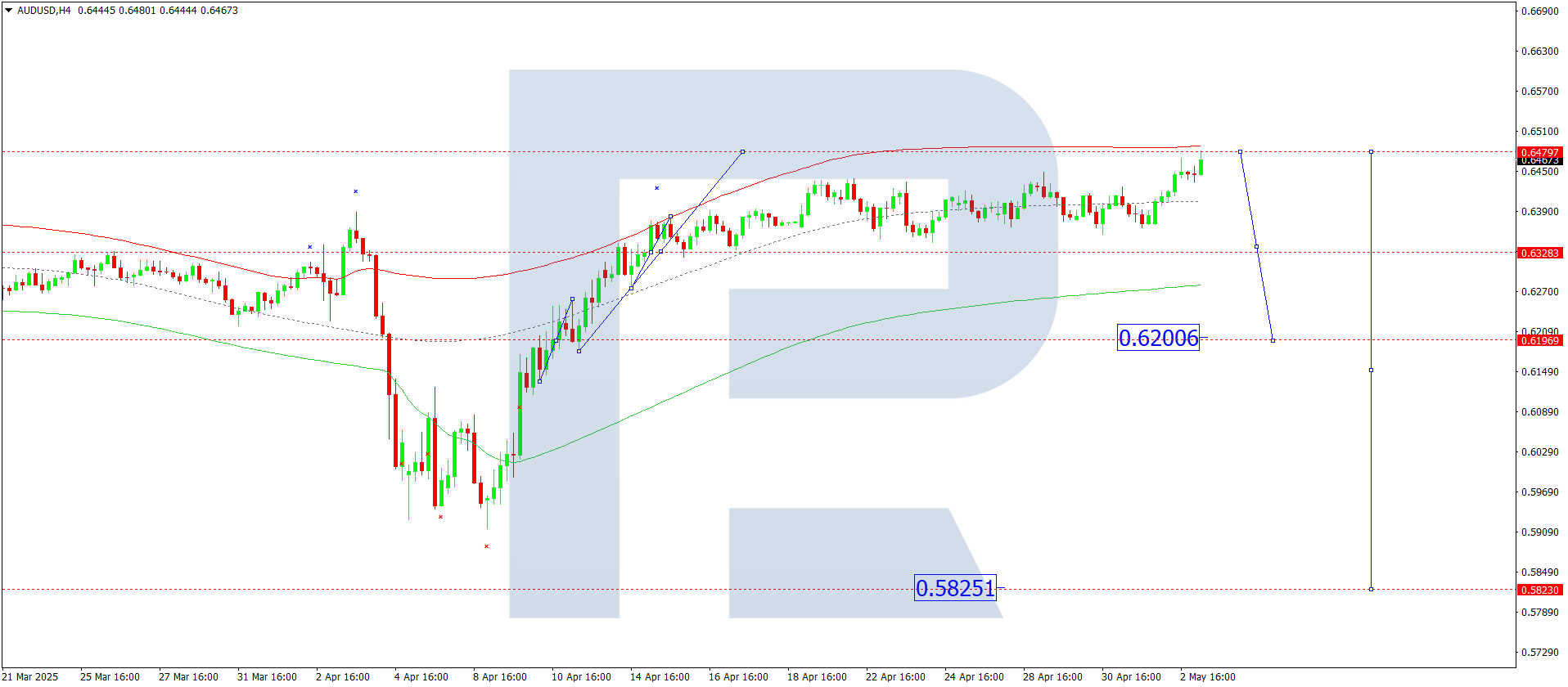This screenshot has width=1568, height=687.
Task: Click the 4 Apr 16:00 time label
Action: (x=421, y=677)
